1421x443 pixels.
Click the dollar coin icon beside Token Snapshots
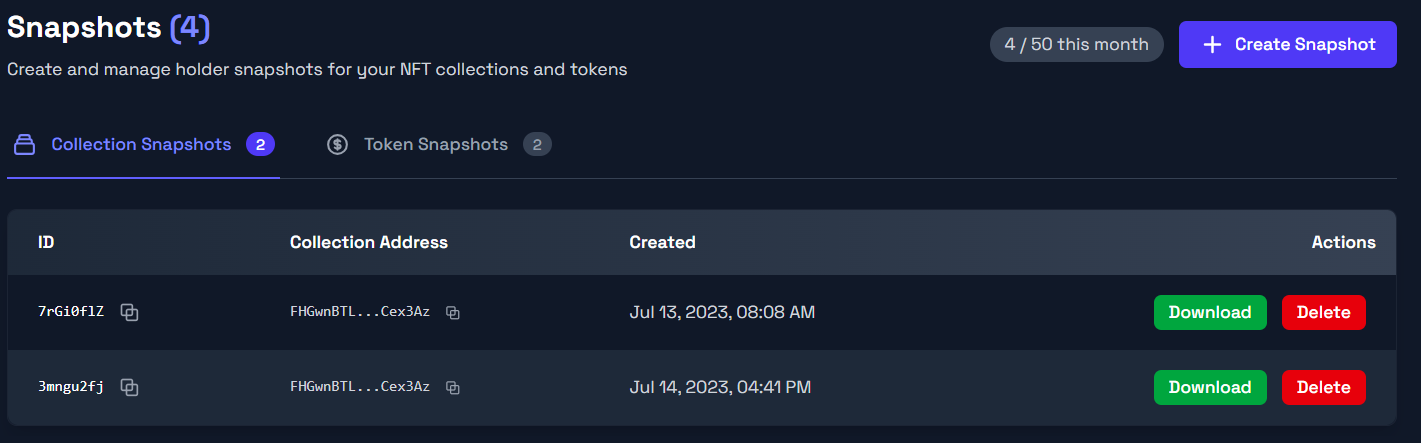337,145
